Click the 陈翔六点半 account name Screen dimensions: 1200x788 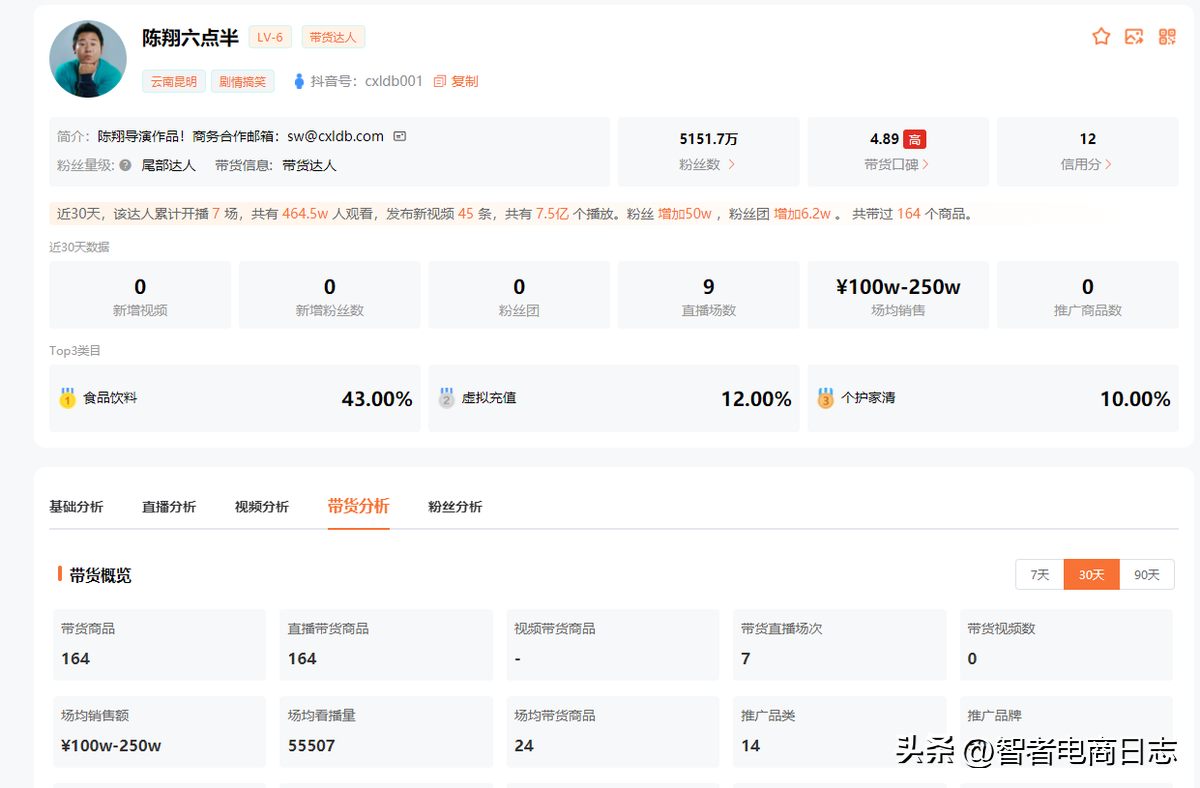point(190,38)
